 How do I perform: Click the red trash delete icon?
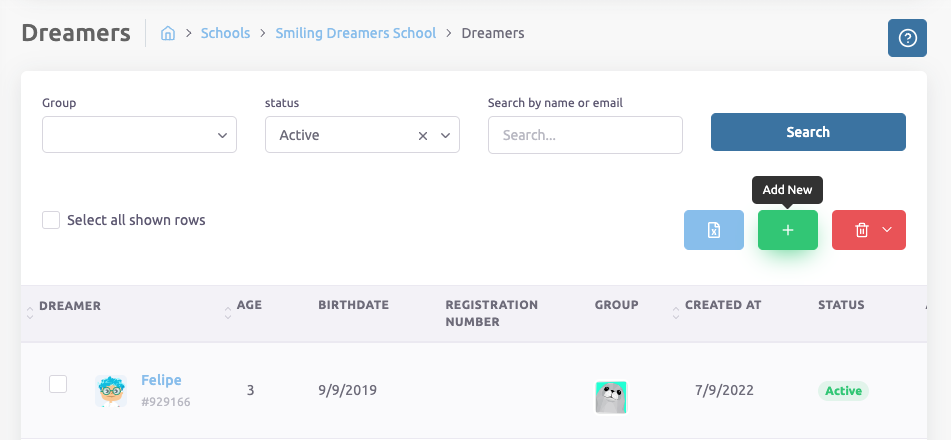click(x=861, y=230)
